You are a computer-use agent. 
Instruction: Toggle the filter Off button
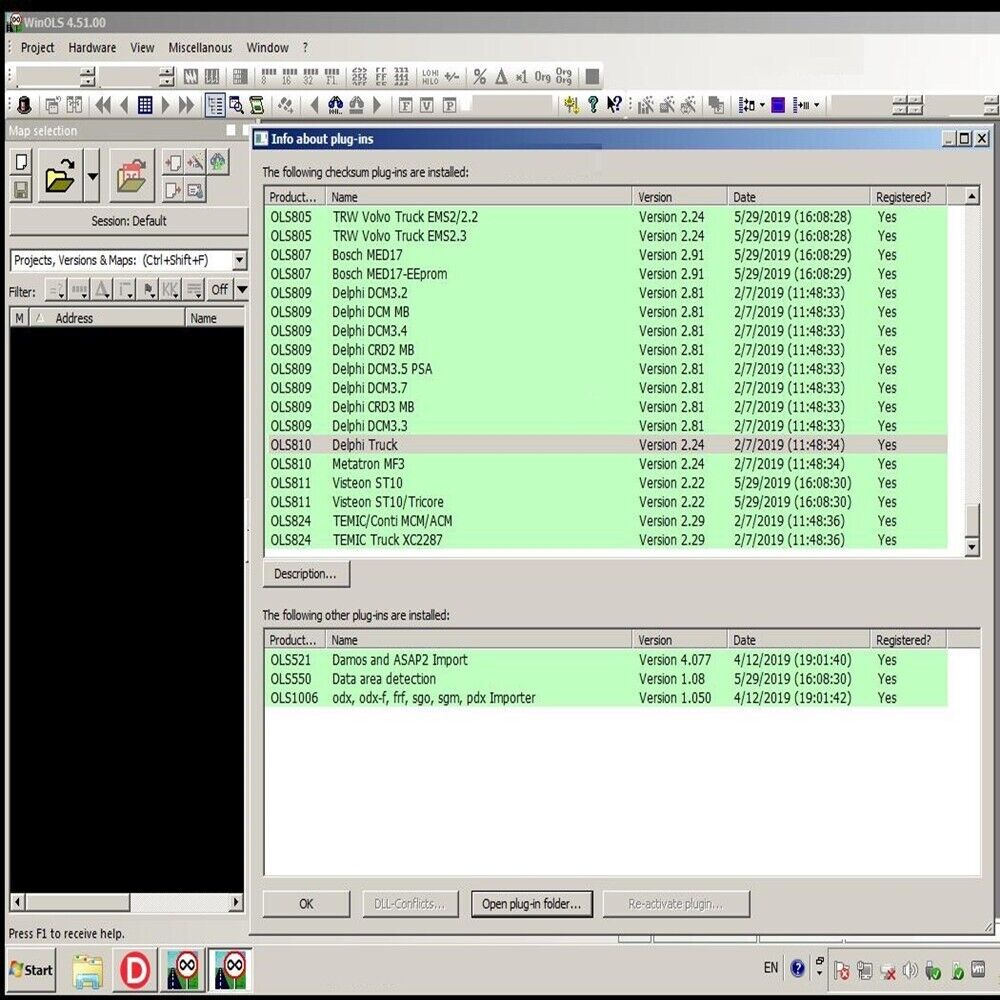(220, 290)
